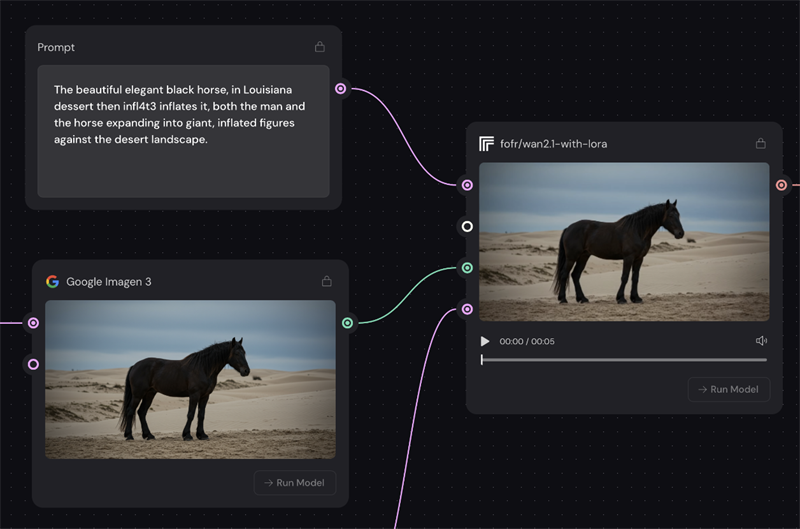This screenshot has width=800, height=529.
Task: Click the green output port of Google Imagen 3
Action: point(347,323)
